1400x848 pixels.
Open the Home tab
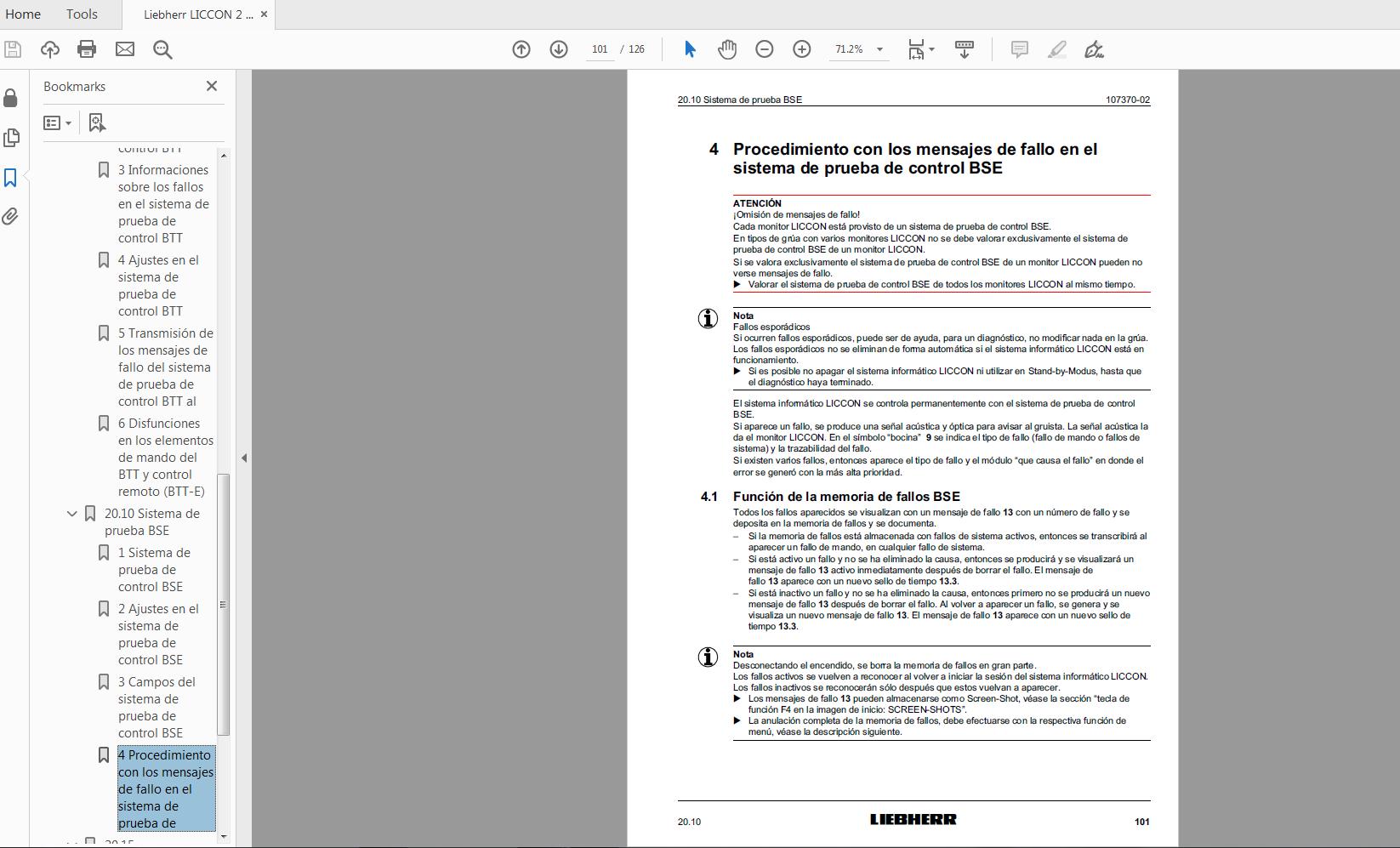click(23, 14)
